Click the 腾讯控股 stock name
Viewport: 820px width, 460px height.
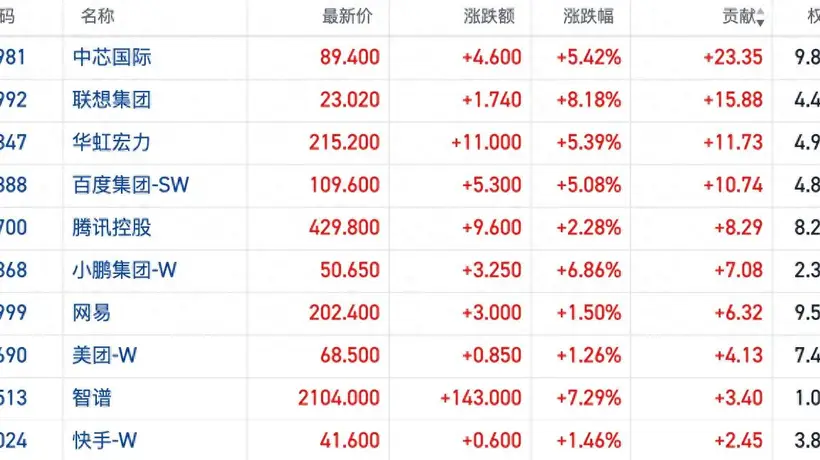(x=112, y=227)
